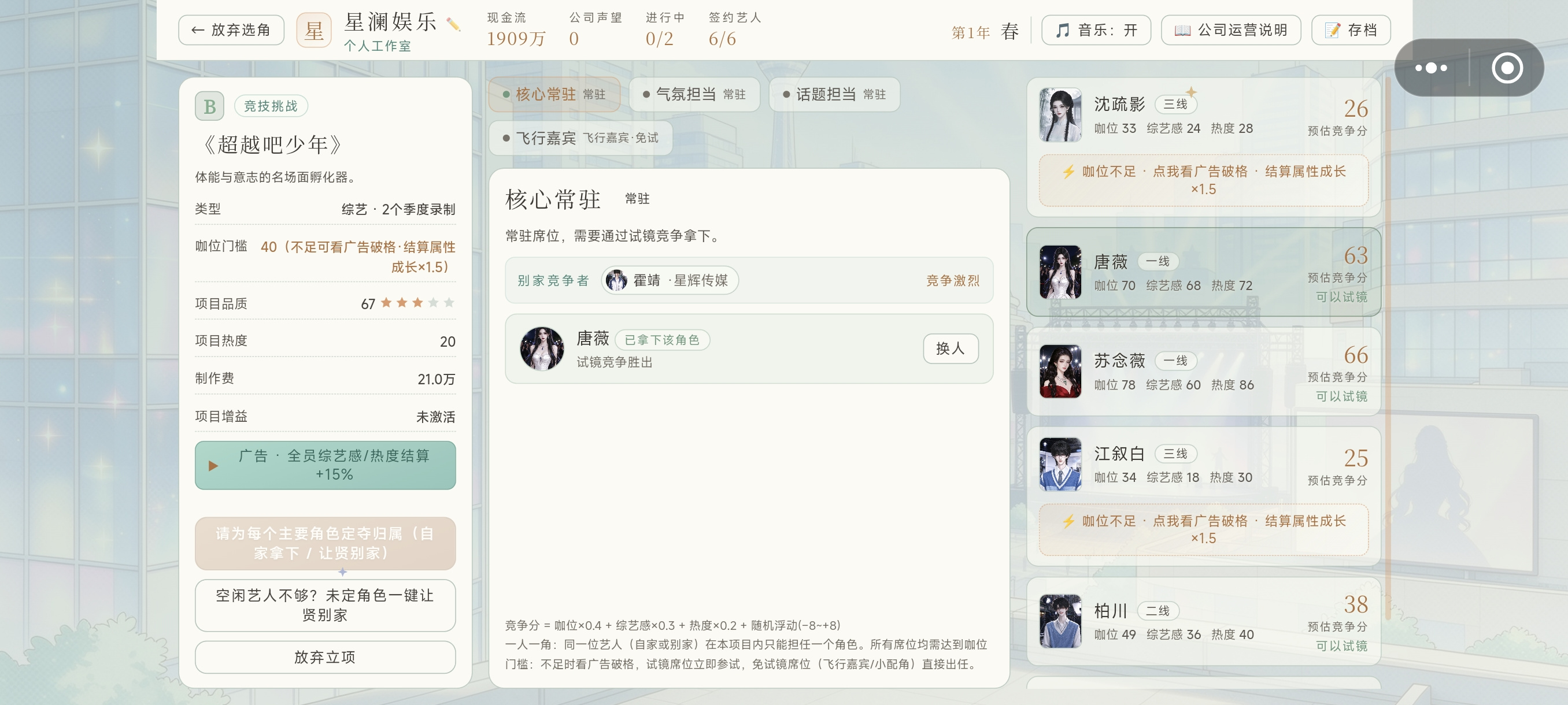Click the mini-program close circle icon
1568x705 pixels.
(x=1507, y=68)
